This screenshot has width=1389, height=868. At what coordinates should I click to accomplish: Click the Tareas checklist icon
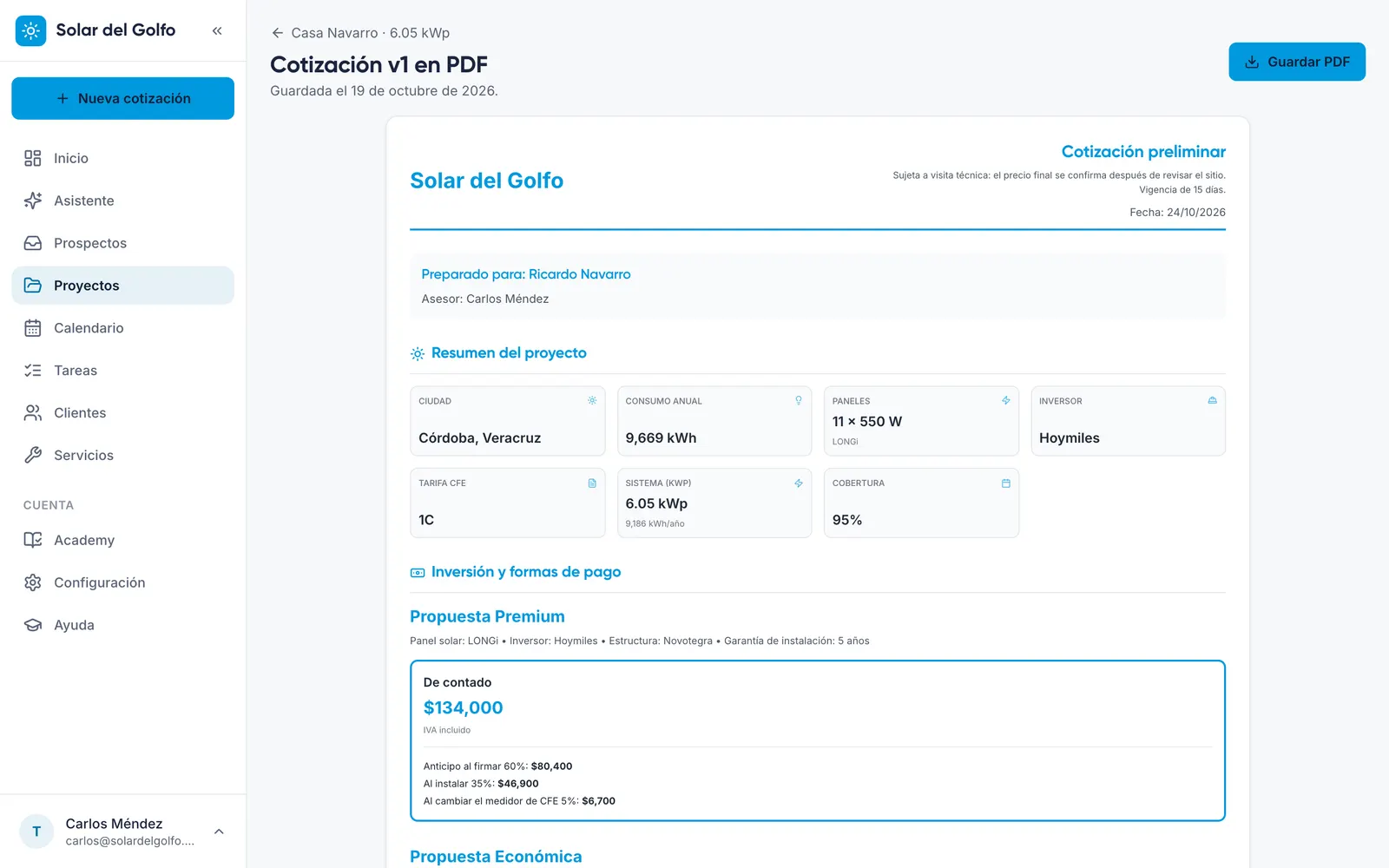click(x=33, y=371)
